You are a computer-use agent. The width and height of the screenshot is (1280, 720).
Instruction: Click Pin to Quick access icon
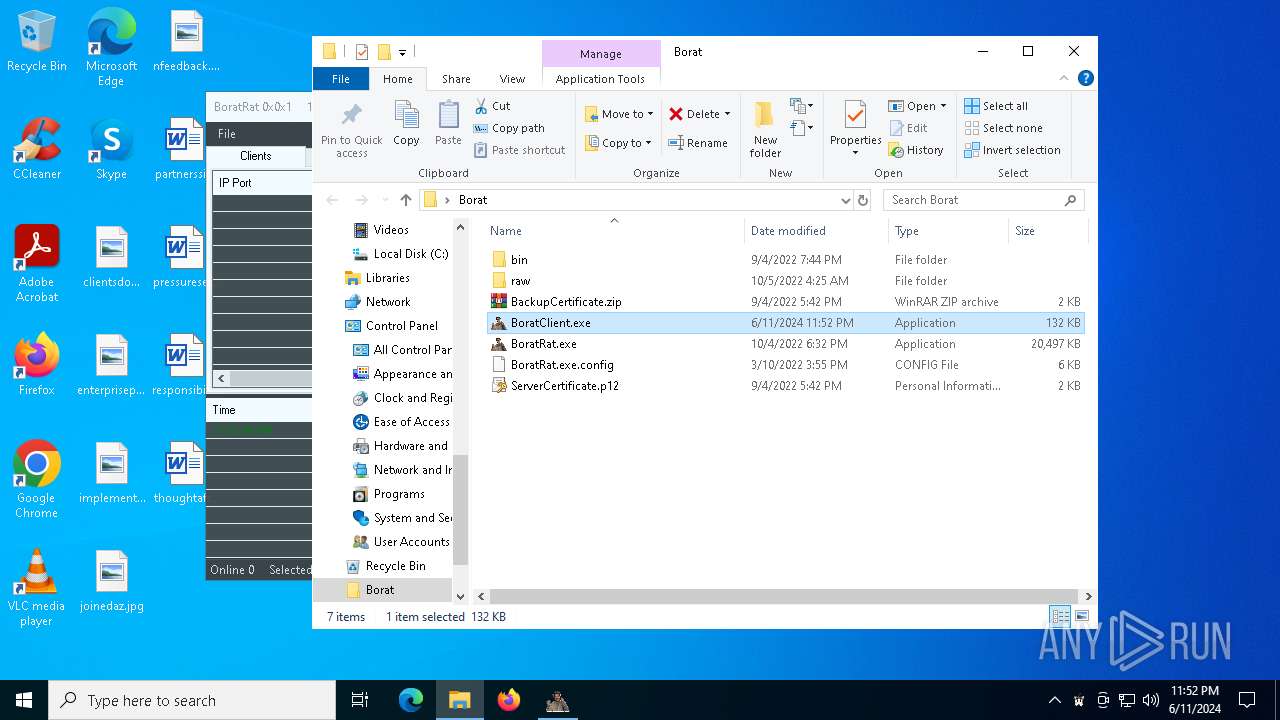tap(351, 114)
